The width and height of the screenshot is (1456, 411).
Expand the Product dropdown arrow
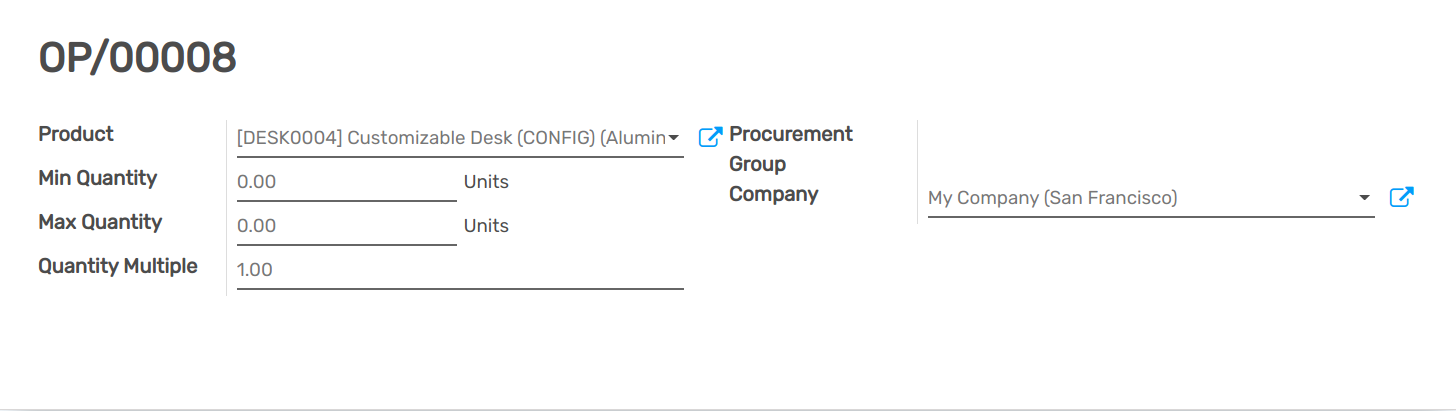[x=674, y=138]
